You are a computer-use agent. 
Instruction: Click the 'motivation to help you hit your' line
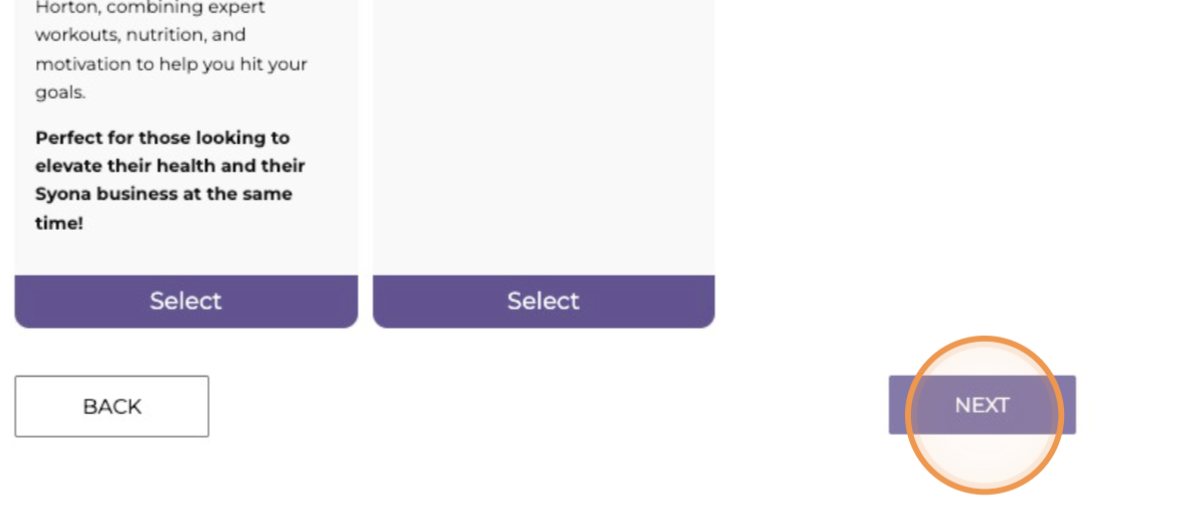click(171, 64)
